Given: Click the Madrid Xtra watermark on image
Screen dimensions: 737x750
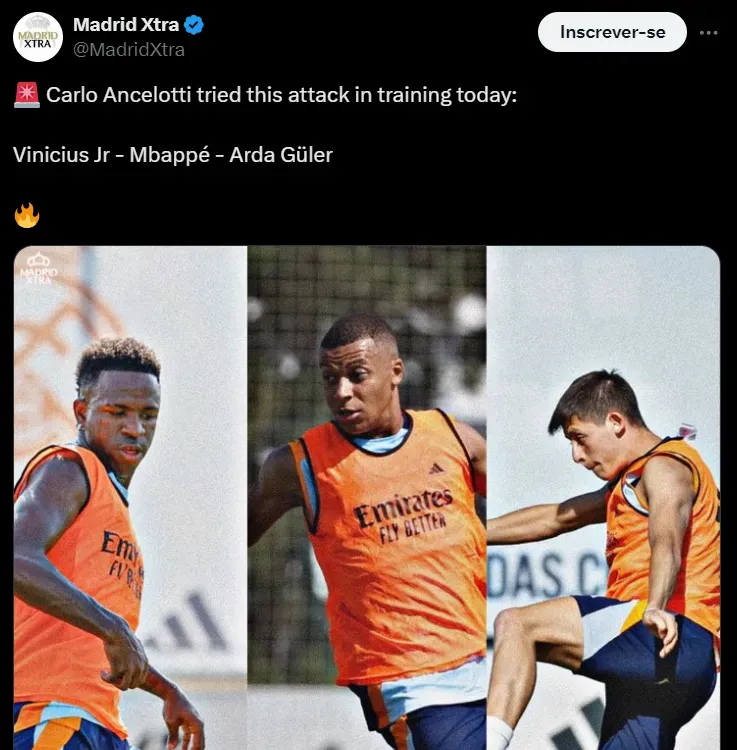Looking at the screenshot, I should pyautogui.click(x=38, y=268).
